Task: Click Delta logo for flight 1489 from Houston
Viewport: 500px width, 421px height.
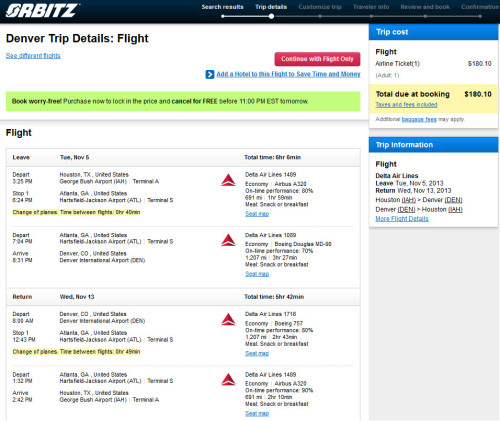Action: (x=228, y=180)
